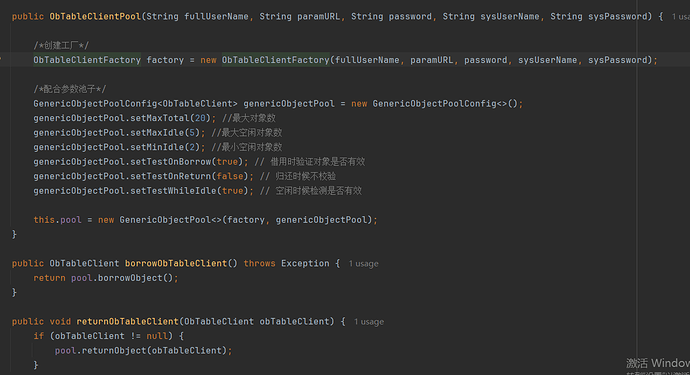Viewport: 690px width, 375px height.
Task: Click the setMaxTotal method call
Action: point(160,118)
